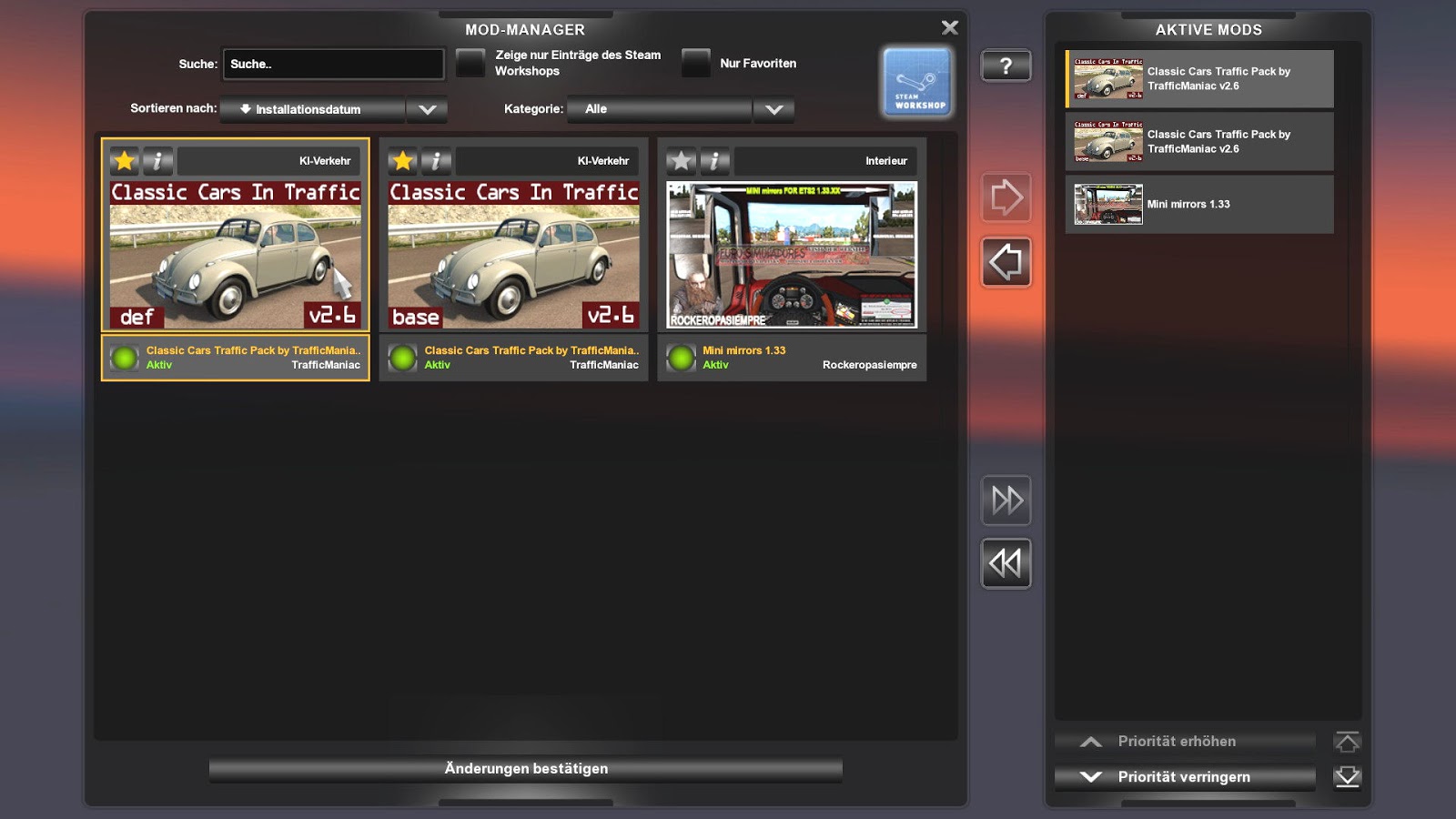Click 'KI-Verkehr' label on def mod card
1456x819 pixels.
tap(325, 161)
